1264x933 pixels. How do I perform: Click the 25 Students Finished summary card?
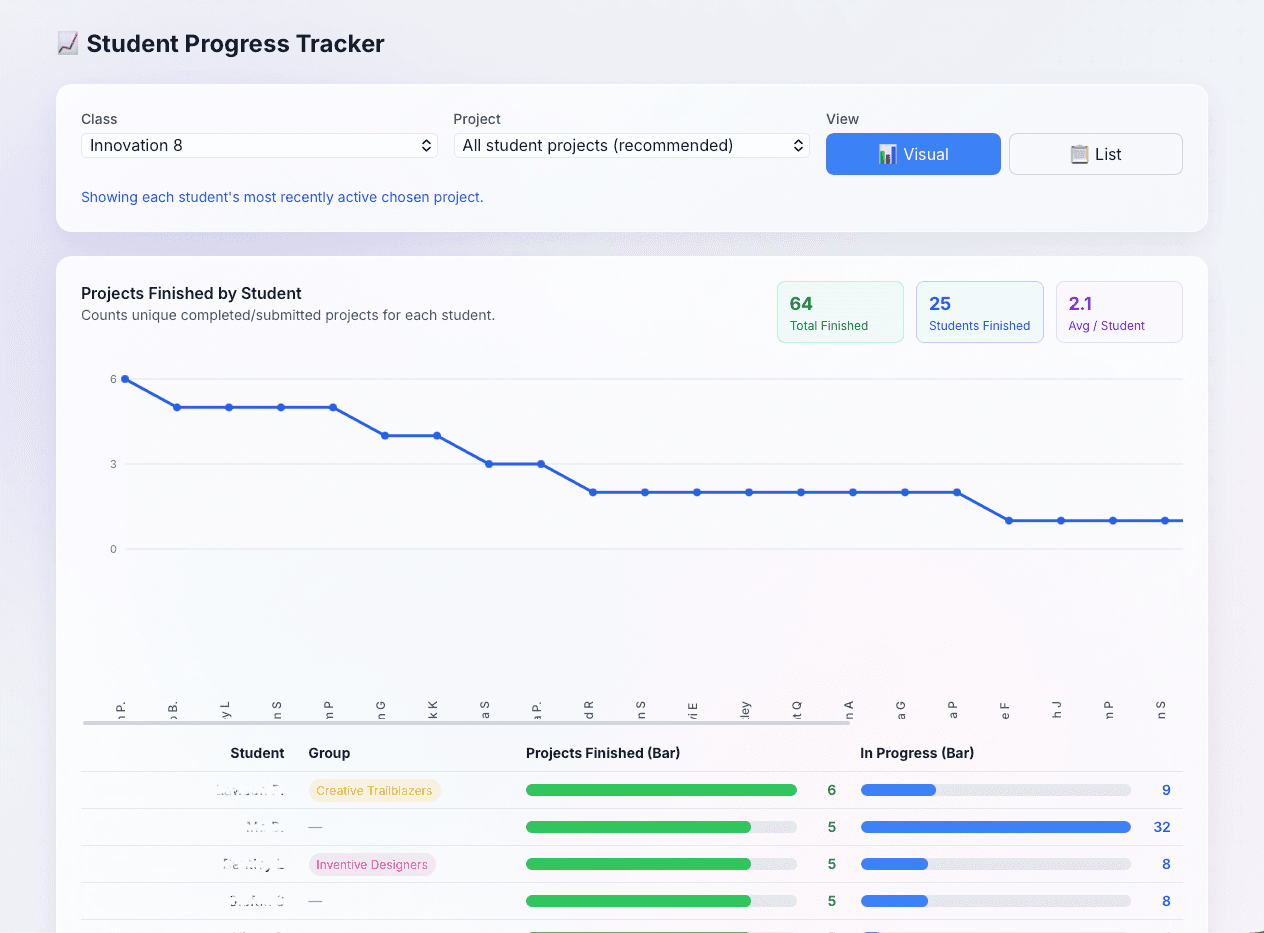click(979, 311)
